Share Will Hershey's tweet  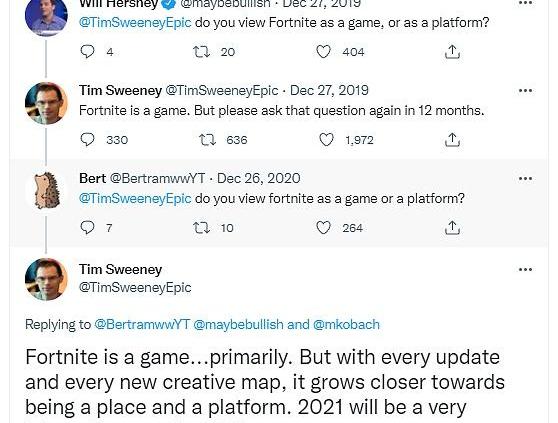(452, 52)
